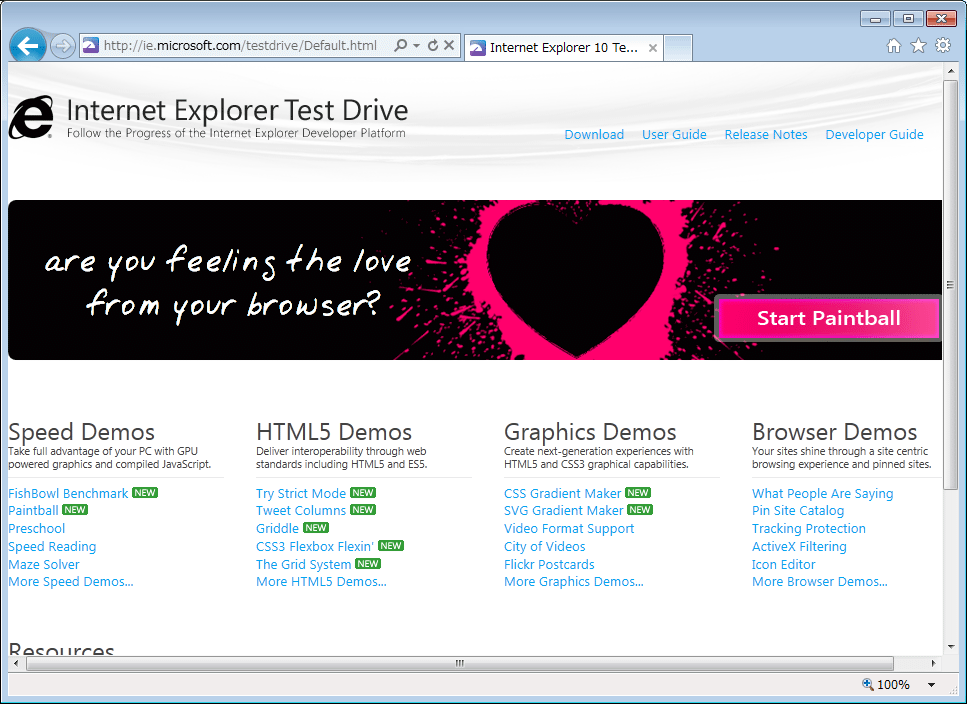Open the 100% zoom level dropdown
This screenshot has width=967, height=704.
tap(931, 684)
